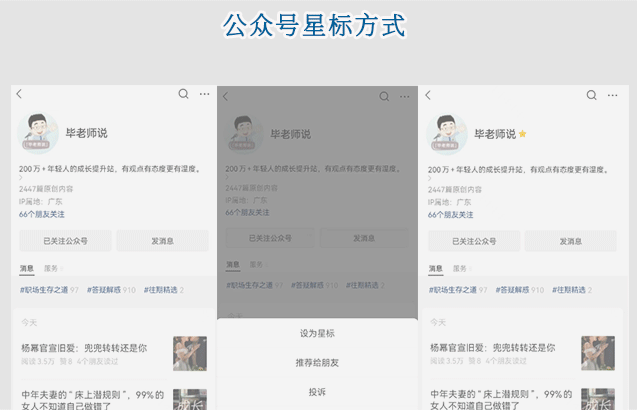Choose 推荐给朋友 in the bottom sheet
The width and height of the screenshot is (637, 410).
317,362
